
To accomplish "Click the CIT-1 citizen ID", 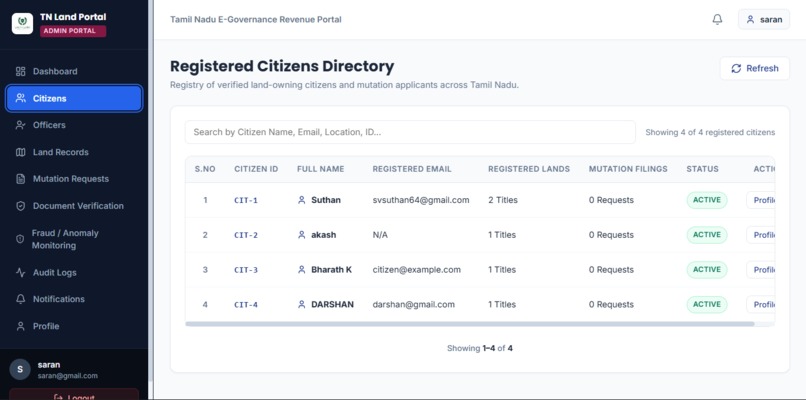I will click(x=246, y=201).
